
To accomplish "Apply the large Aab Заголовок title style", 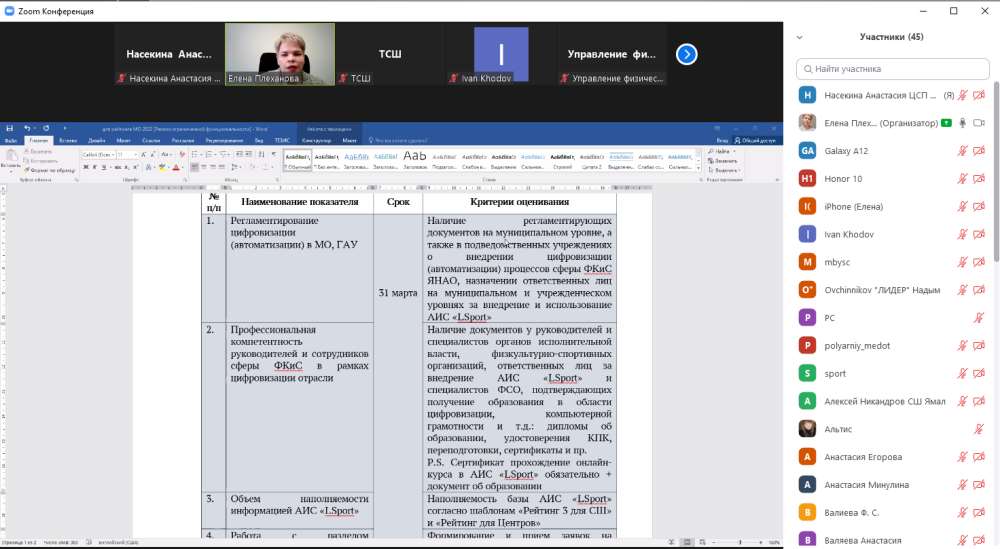I will pyautogui.click(x=415, y=160).
